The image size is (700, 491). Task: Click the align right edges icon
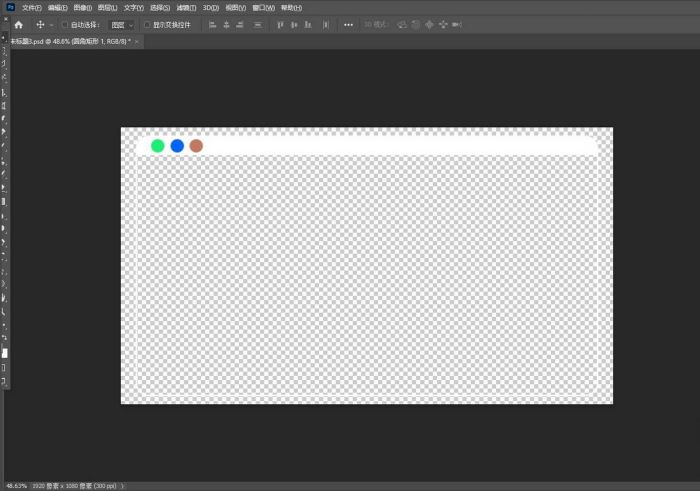click(241, 24)
